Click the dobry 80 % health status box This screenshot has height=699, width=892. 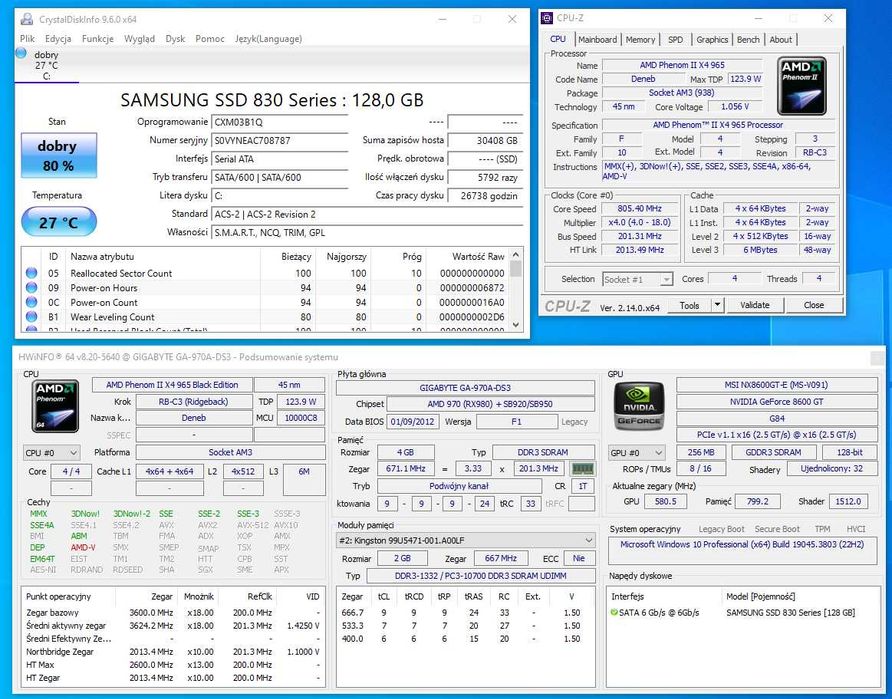[59, 155]
